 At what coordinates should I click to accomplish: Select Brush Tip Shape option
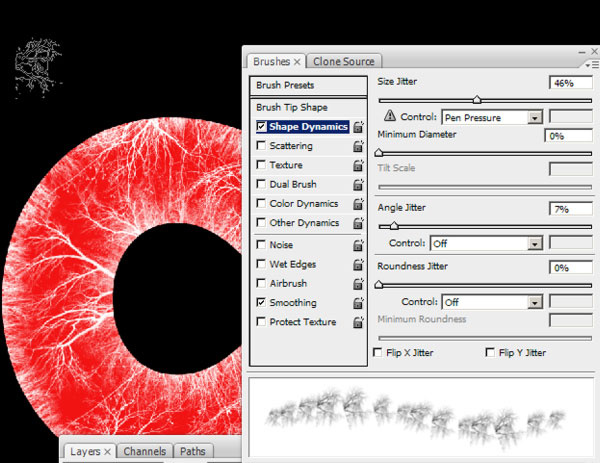click(x=292, y=107)
